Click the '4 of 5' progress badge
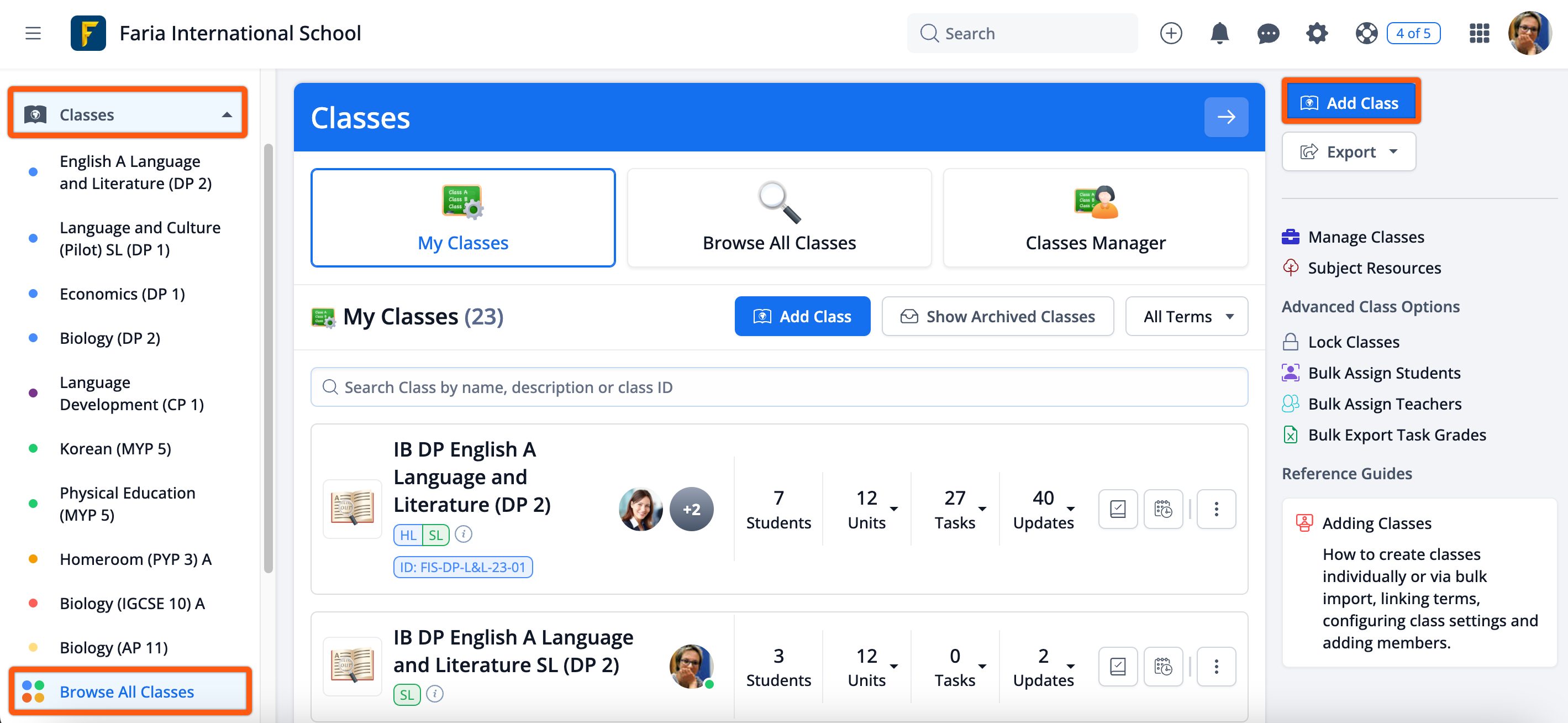The width and height of the screenshot is (1568, 723). 1413,33
